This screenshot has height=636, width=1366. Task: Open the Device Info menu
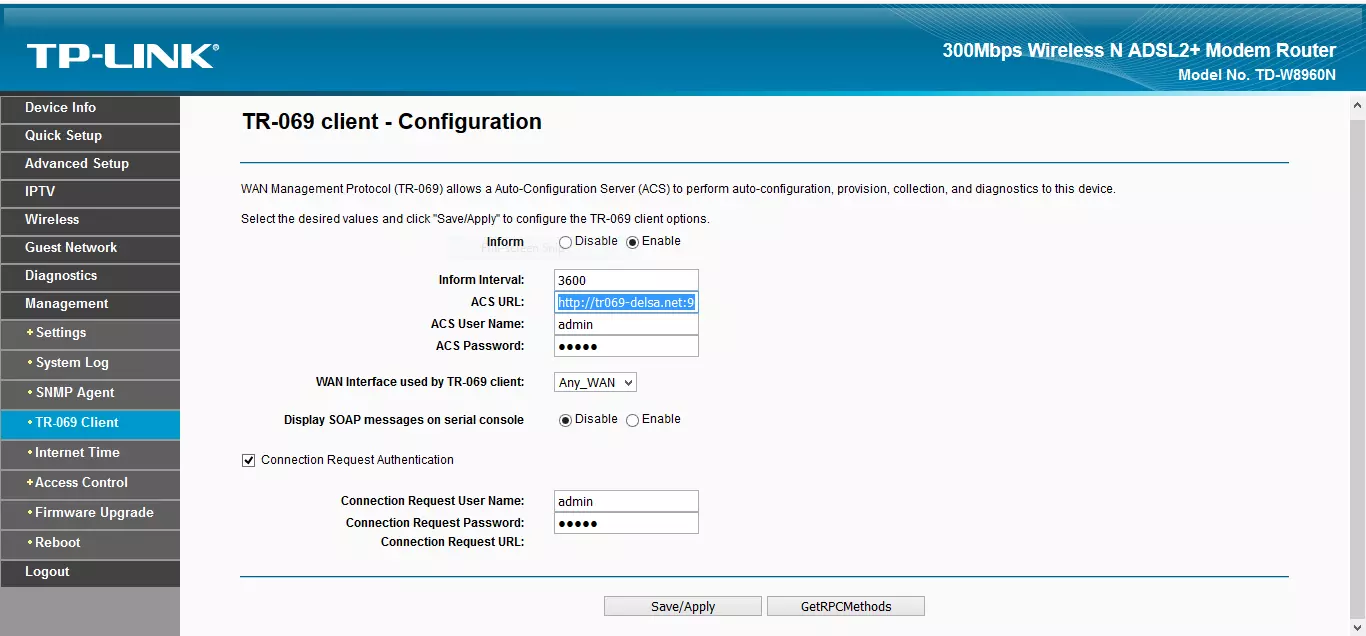[90, 108]
